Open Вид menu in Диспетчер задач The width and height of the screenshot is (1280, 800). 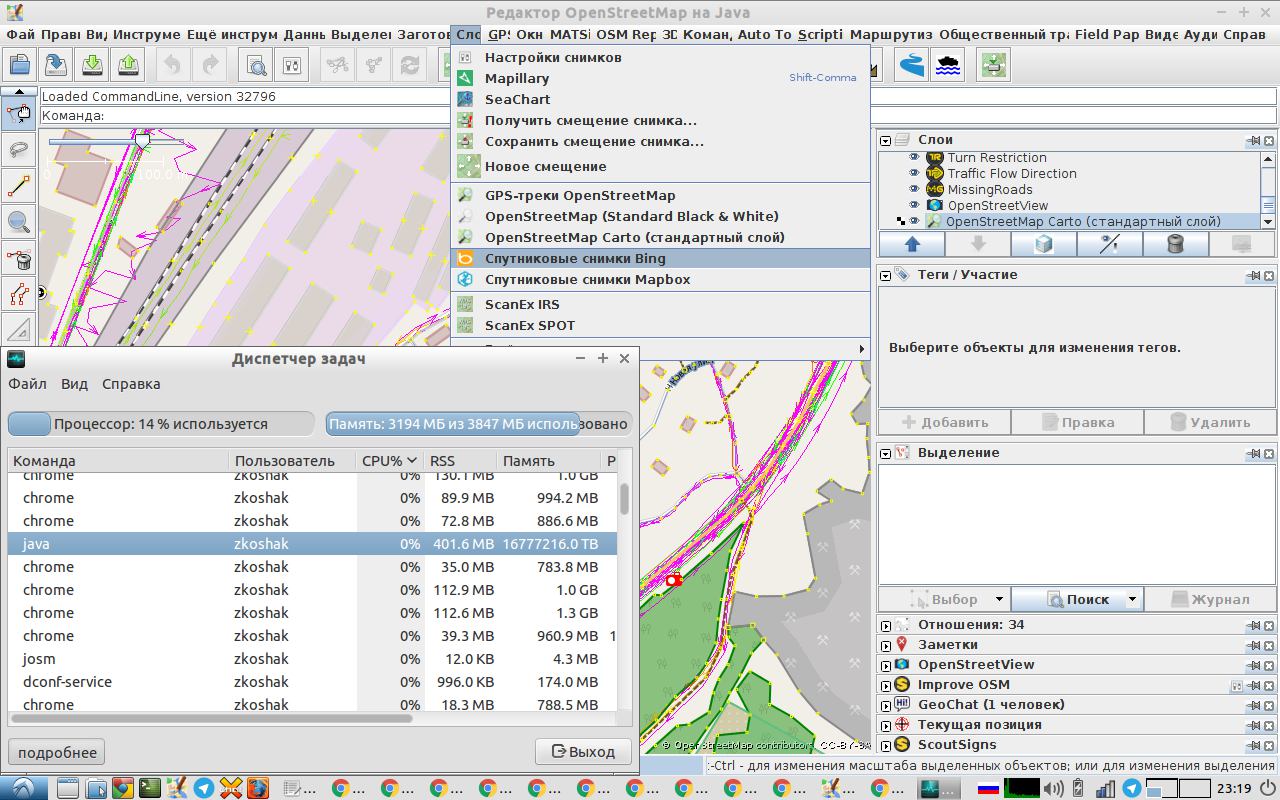74,384
